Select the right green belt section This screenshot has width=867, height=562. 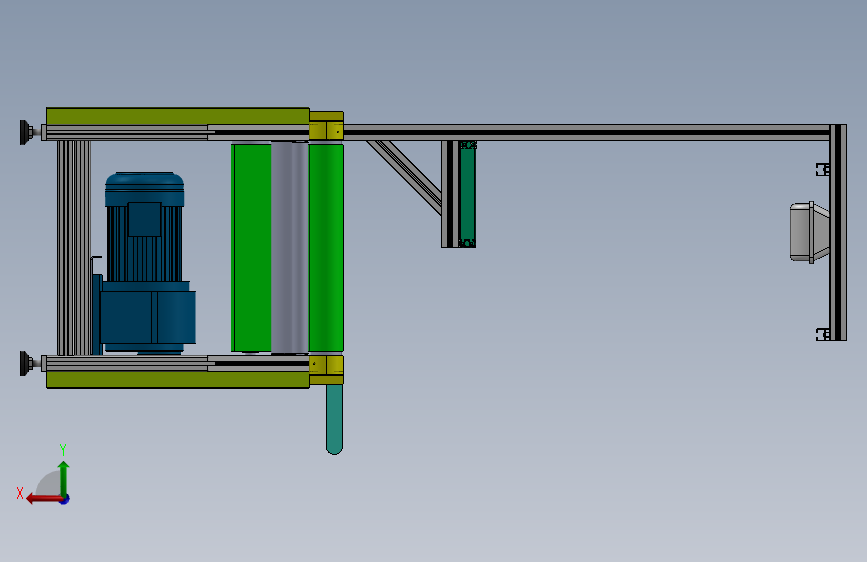(x=326, y=247)
